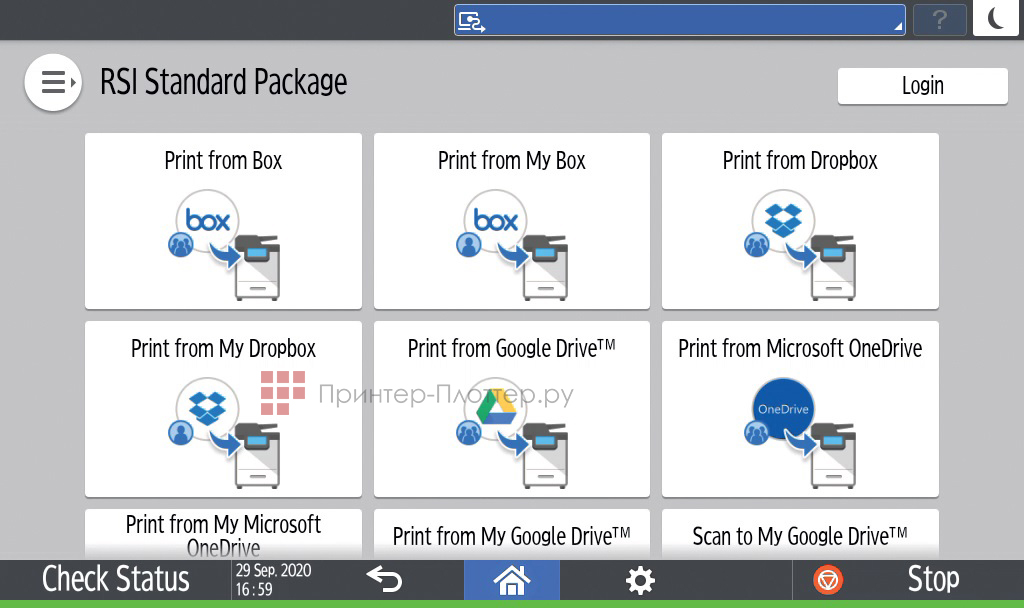Screen dimensions: 1024x608
Task: Open settings with the gear icon
Action: click(639, 580)
